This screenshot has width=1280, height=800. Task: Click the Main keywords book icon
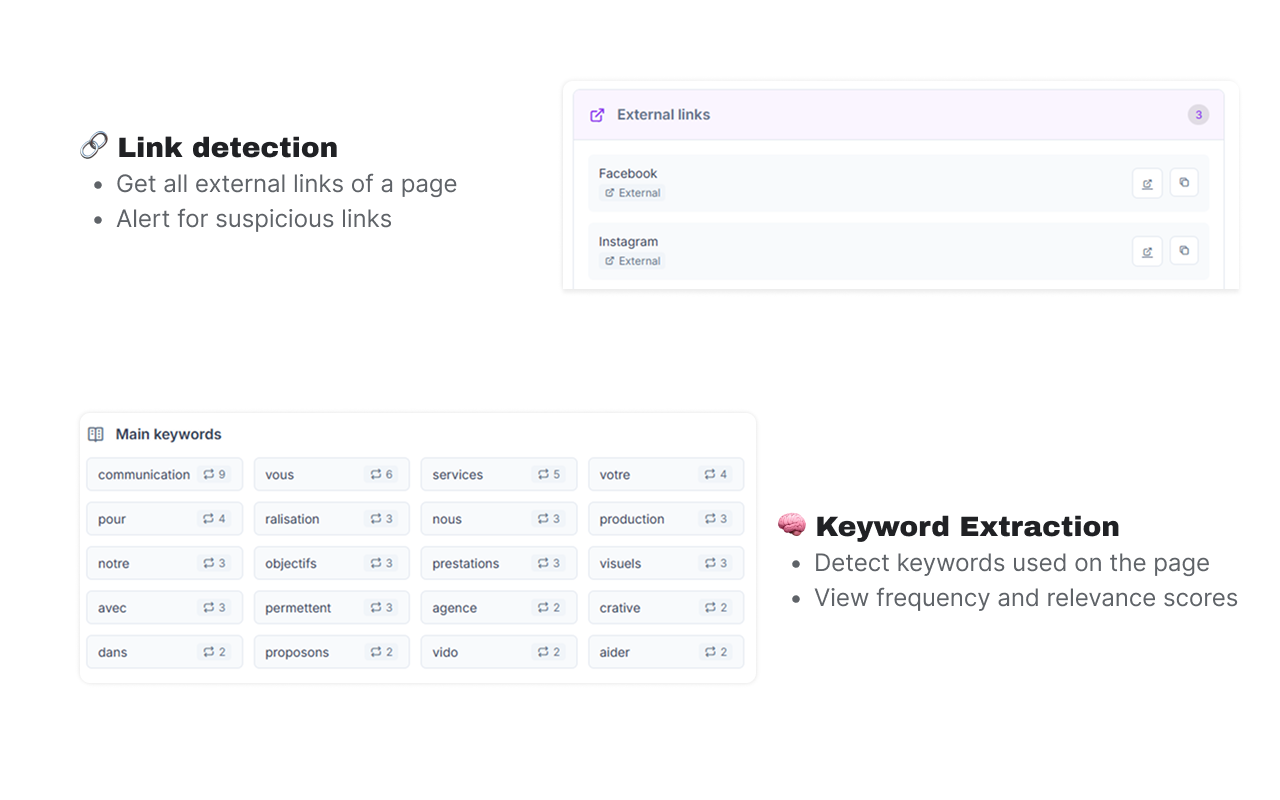point(96,434)
